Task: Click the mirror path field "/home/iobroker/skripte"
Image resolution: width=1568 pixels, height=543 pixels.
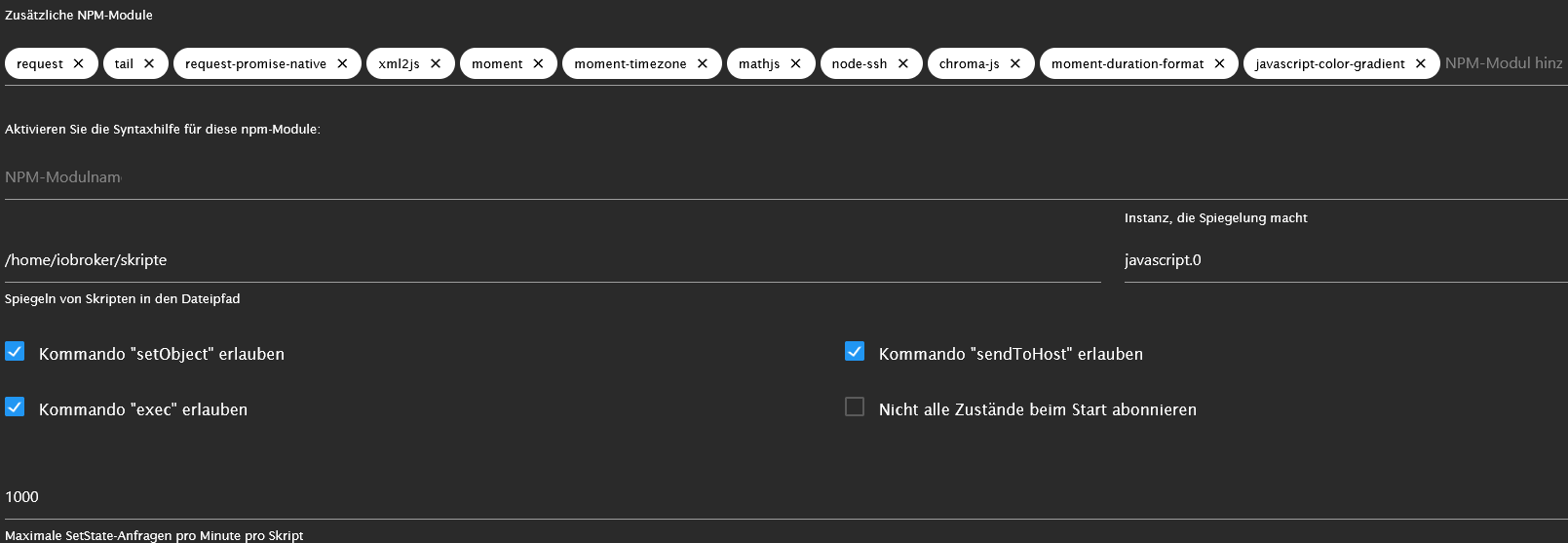Action: (x=546, y=260)
